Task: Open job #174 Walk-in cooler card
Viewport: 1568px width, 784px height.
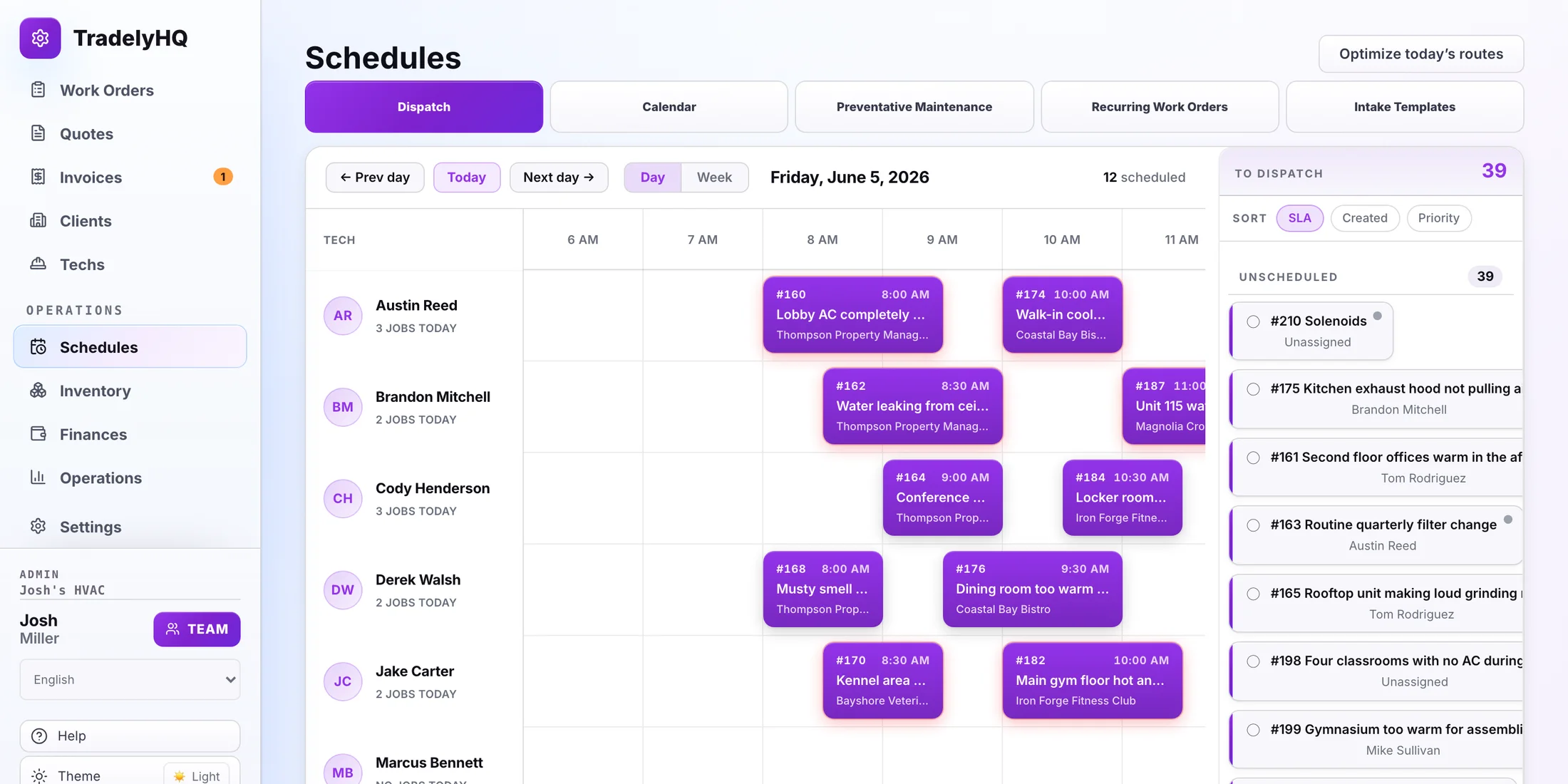Action: 1062,314
